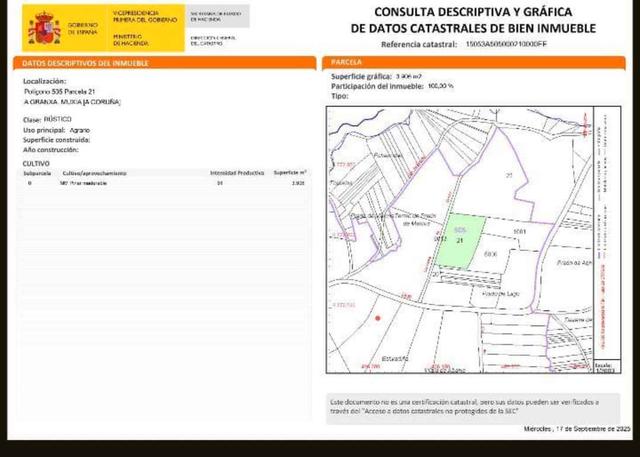Click the Escala box on the map
The image size is (640, 457).
pyautogui.click(x=604, y=368)
